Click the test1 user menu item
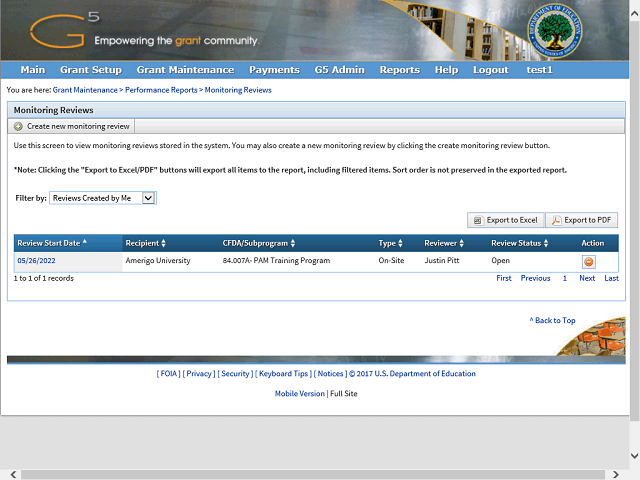 point(540,70)
